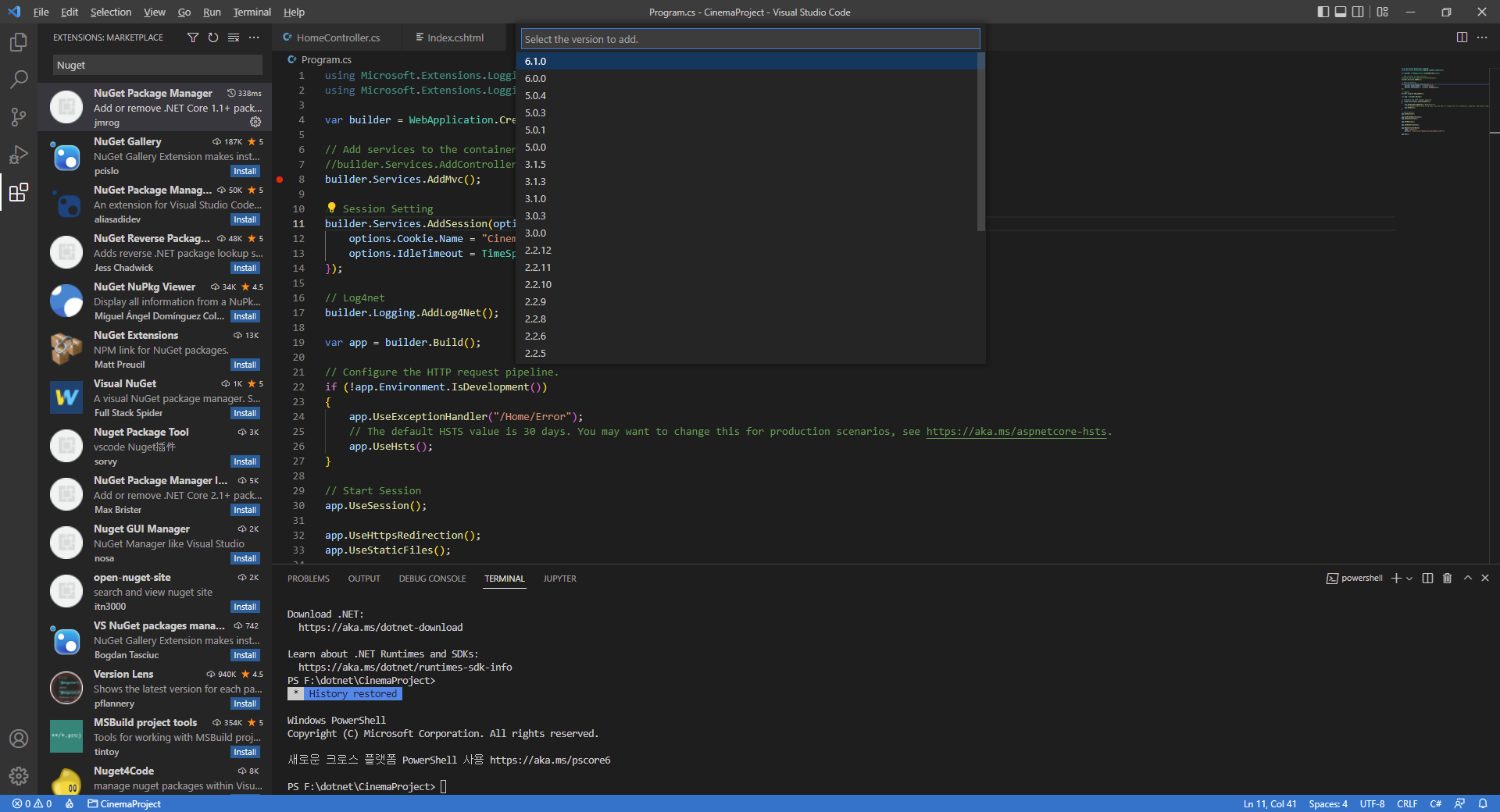Switch to the JUPYTER panel tab
Image resolution: width=1500 pixels, height=812 pixels.
click(x=559, y=579)
